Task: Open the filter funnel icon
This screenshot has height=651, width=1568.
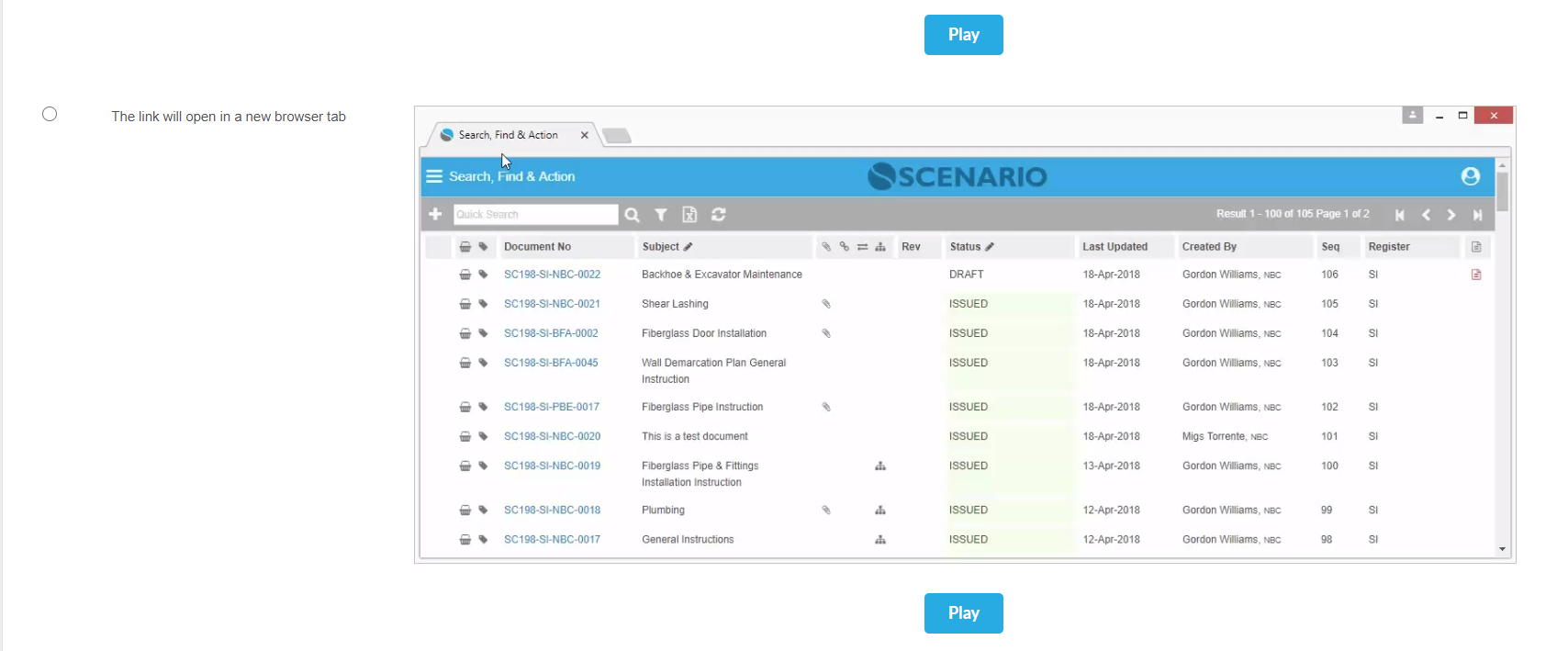Action: tap(660, 215)
